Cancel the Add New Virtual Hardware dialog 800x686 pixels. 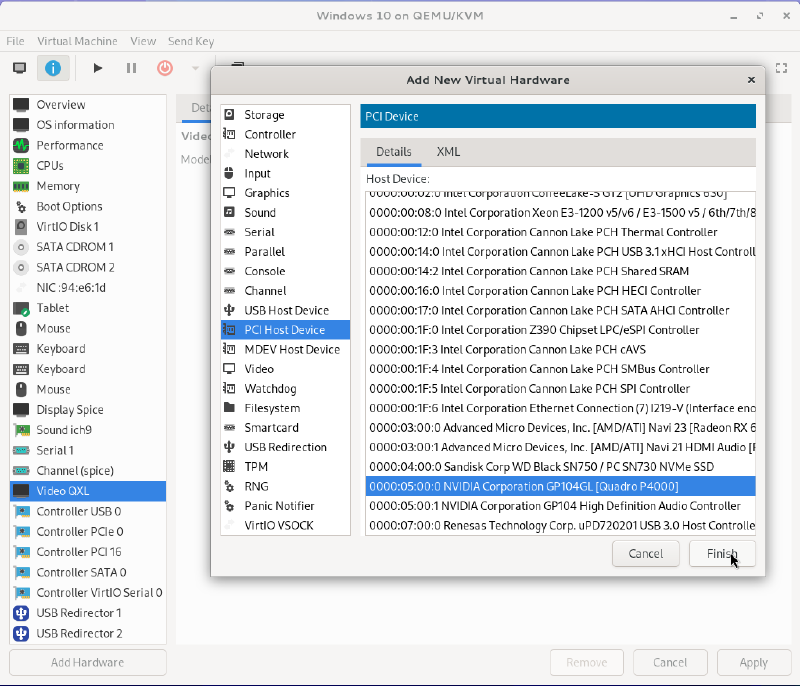coord(646,554)
